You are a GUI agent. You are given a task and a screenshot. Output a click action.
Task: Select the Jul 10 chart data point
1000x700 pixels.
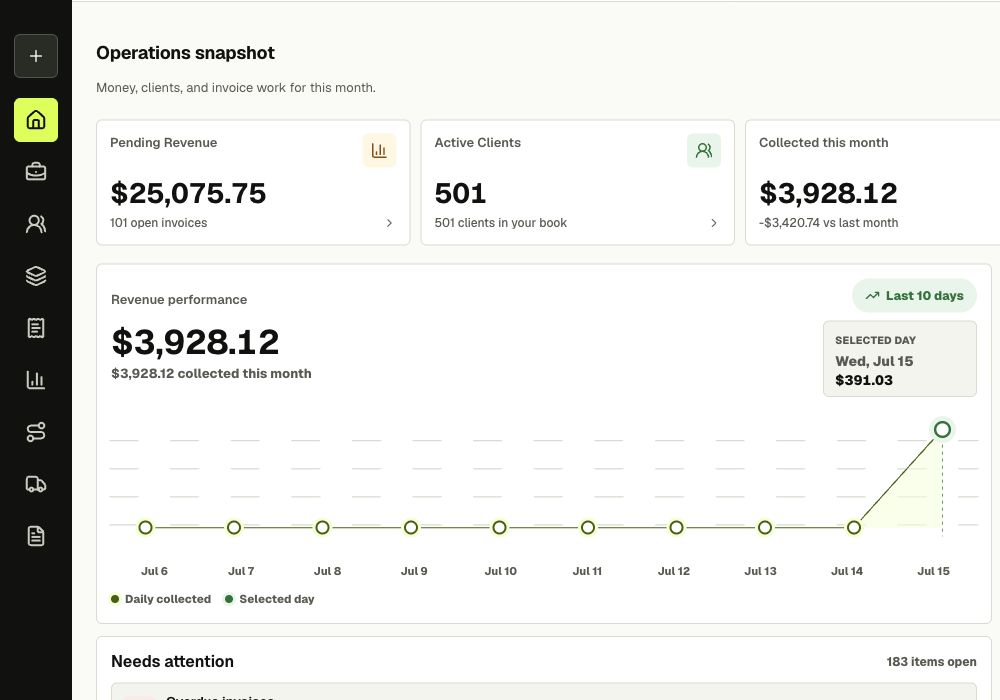click(499, 527)
